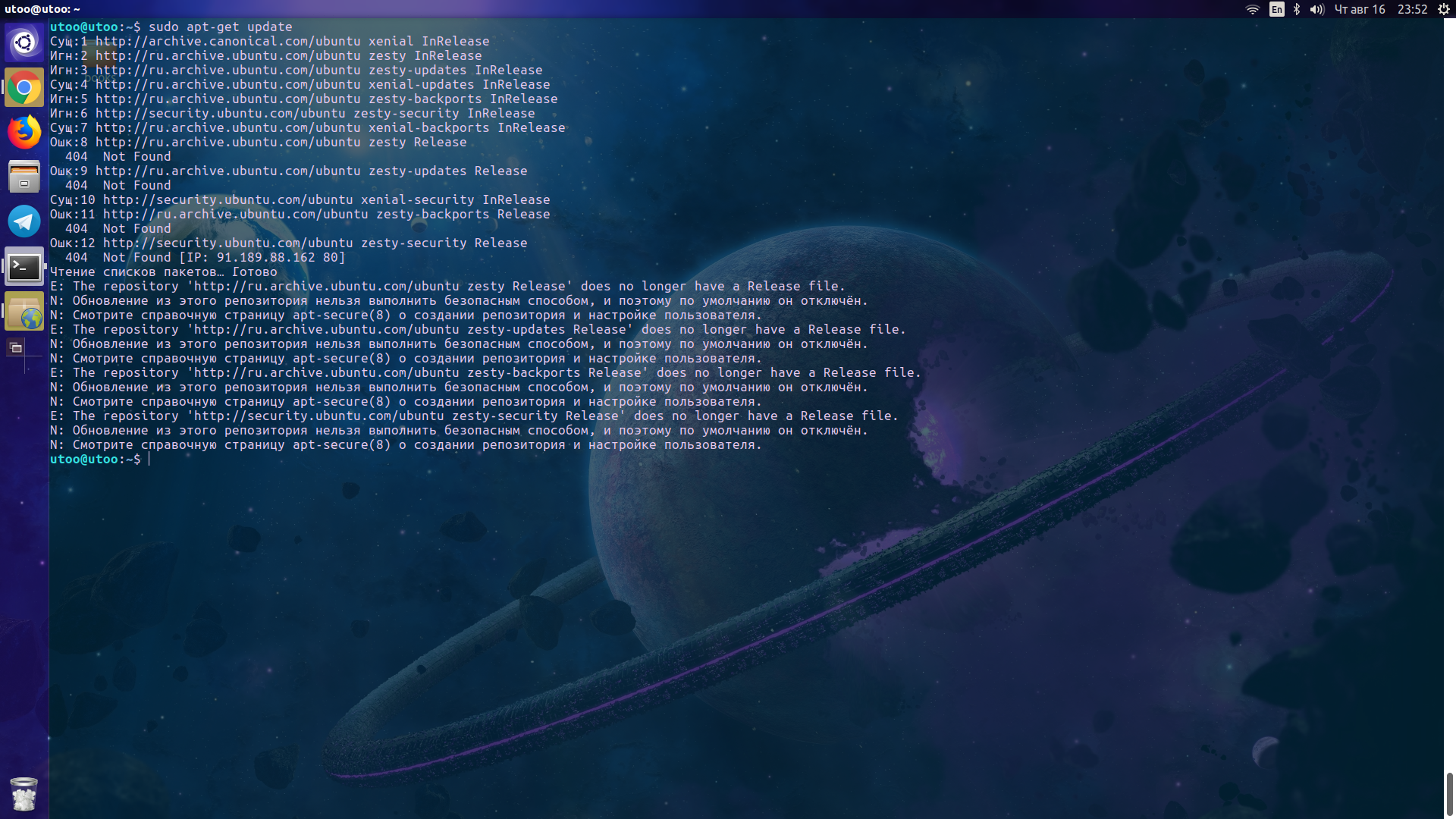Click the 'Чтение списков пакетов… Готово' line
The width and height of the screenshot is (1456, 819).
164,271
